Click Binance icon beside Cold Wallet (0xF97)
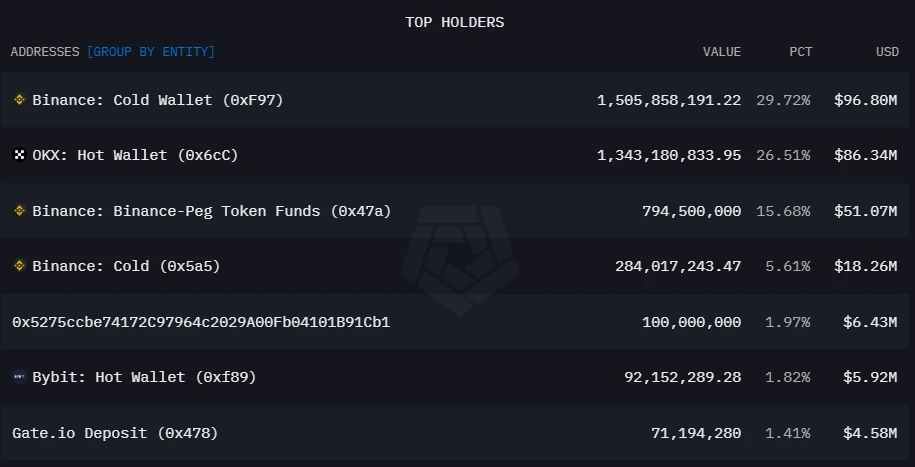 19,100
